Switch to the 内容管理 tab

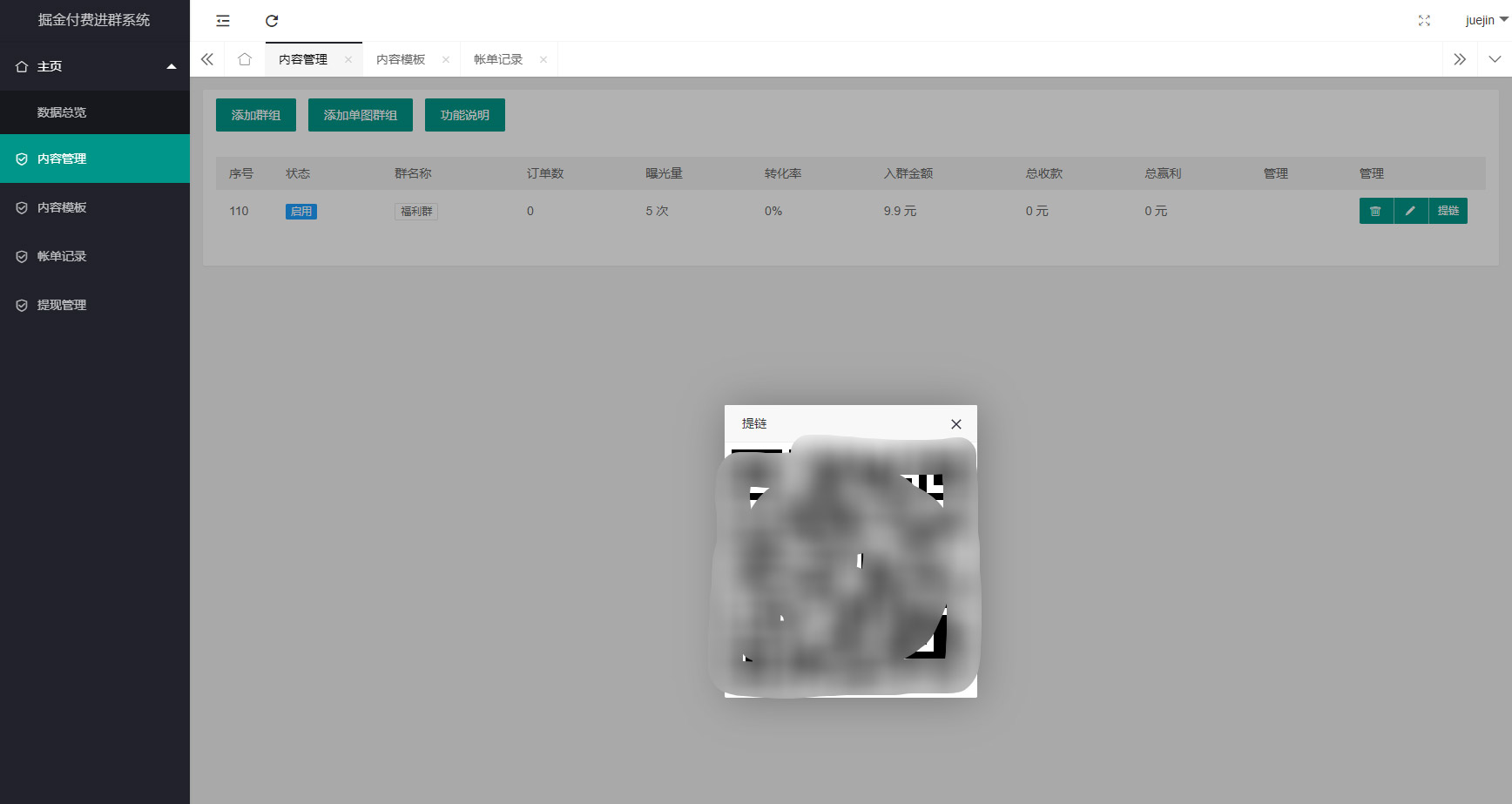click(x=303, y=59)
